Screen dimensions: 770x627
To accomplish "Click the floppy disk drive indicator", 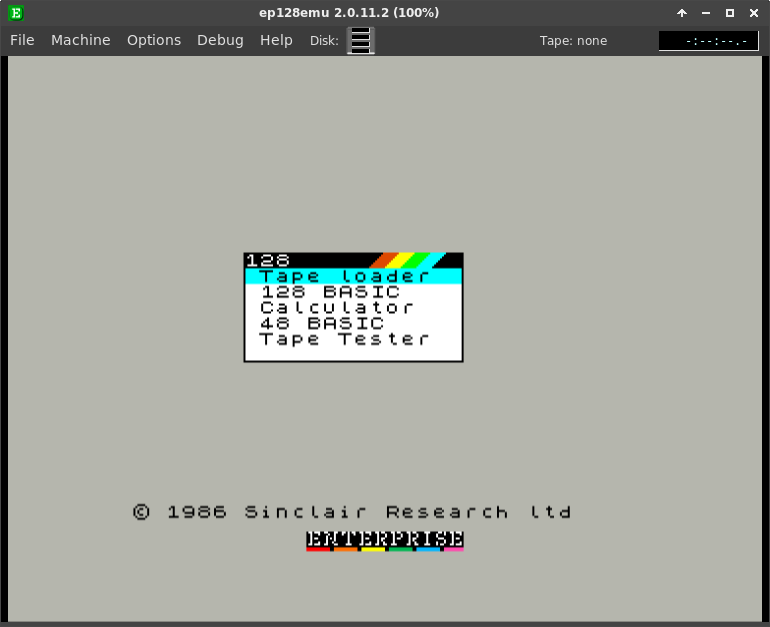I will point(361,40).
